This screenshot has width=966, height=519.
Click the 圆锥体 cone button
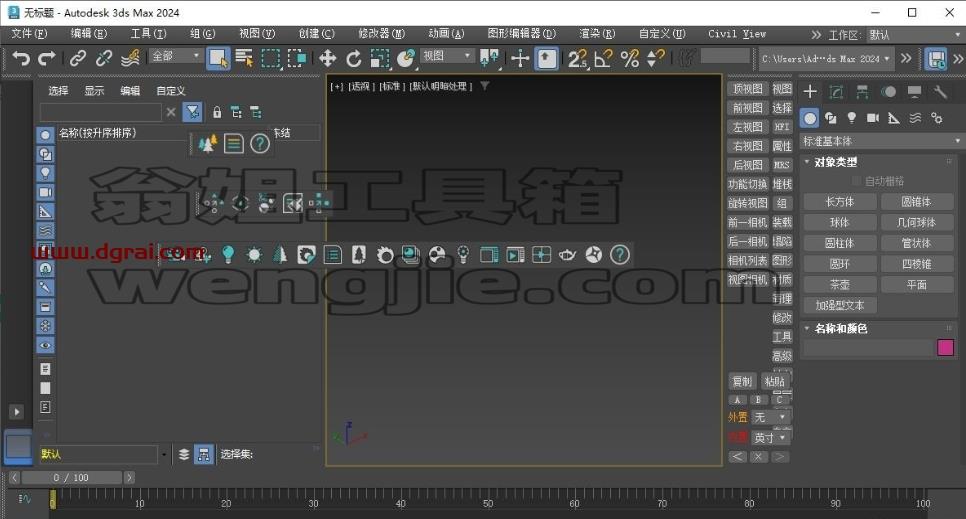pyautogui.click(x=917, y=202)
